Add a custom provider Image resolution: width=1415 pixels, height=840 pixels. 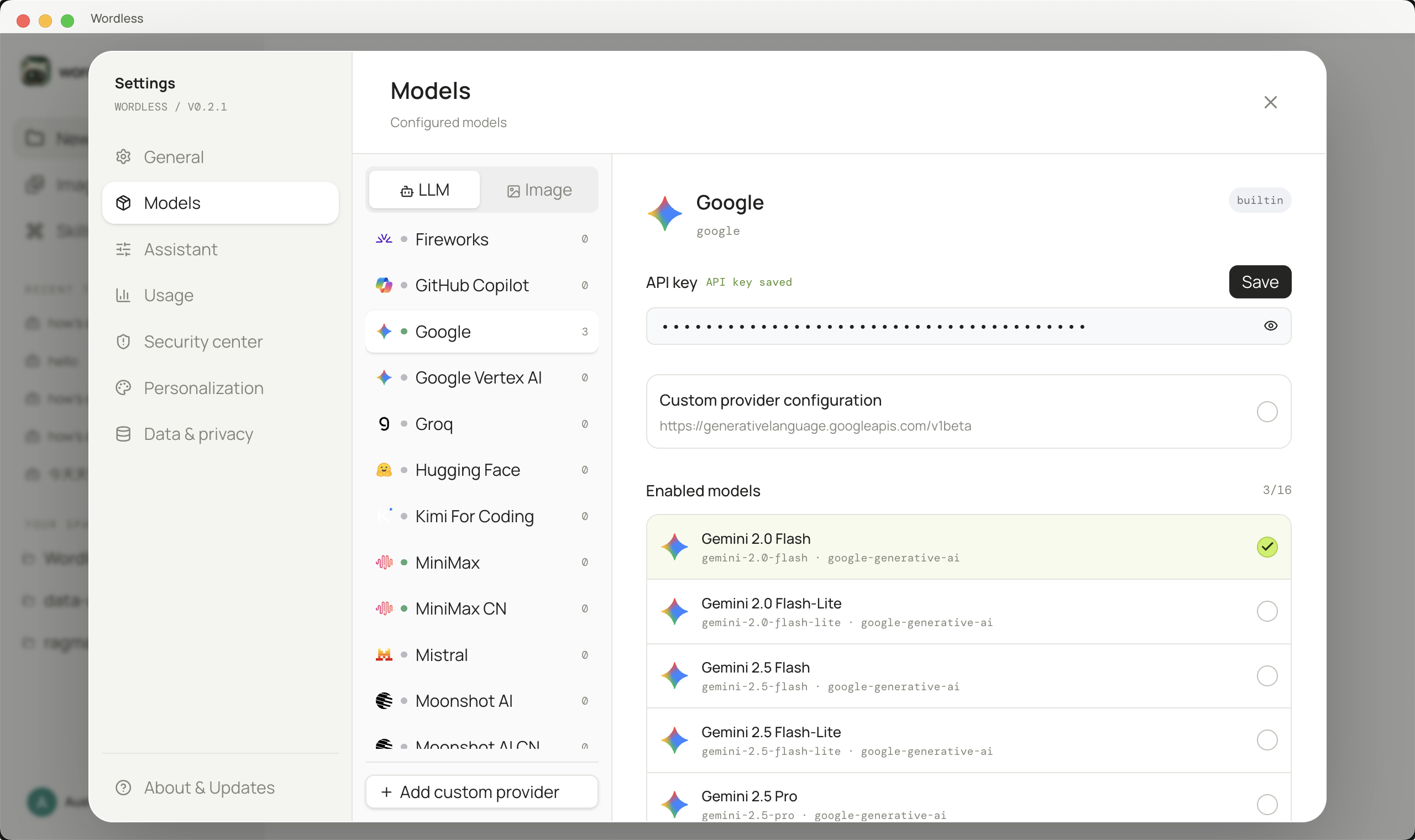481,792
